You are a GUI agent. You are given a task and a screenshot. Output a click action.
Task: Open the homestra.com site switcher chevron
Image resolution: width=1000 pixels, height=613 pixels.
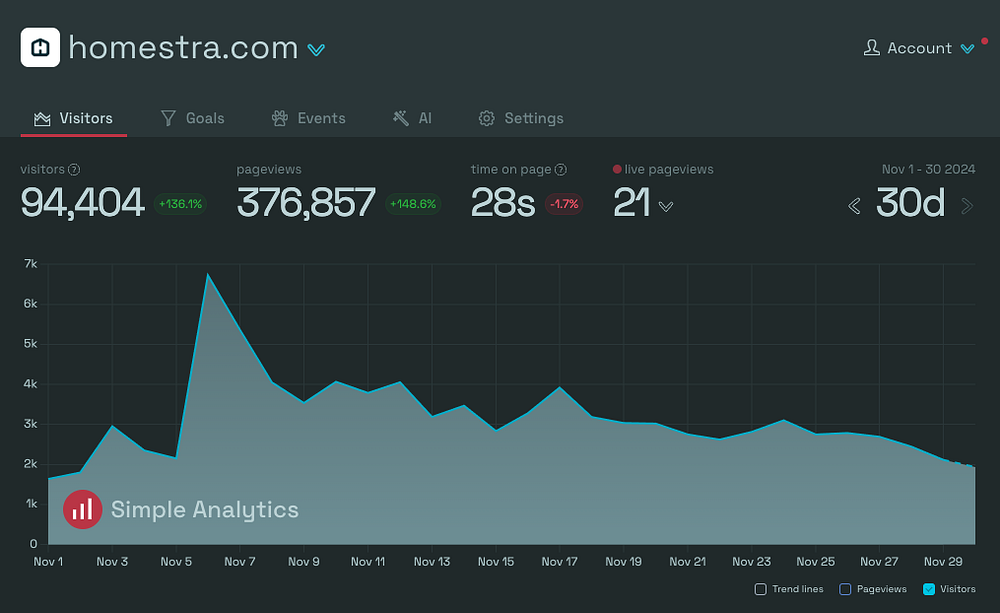316,50
